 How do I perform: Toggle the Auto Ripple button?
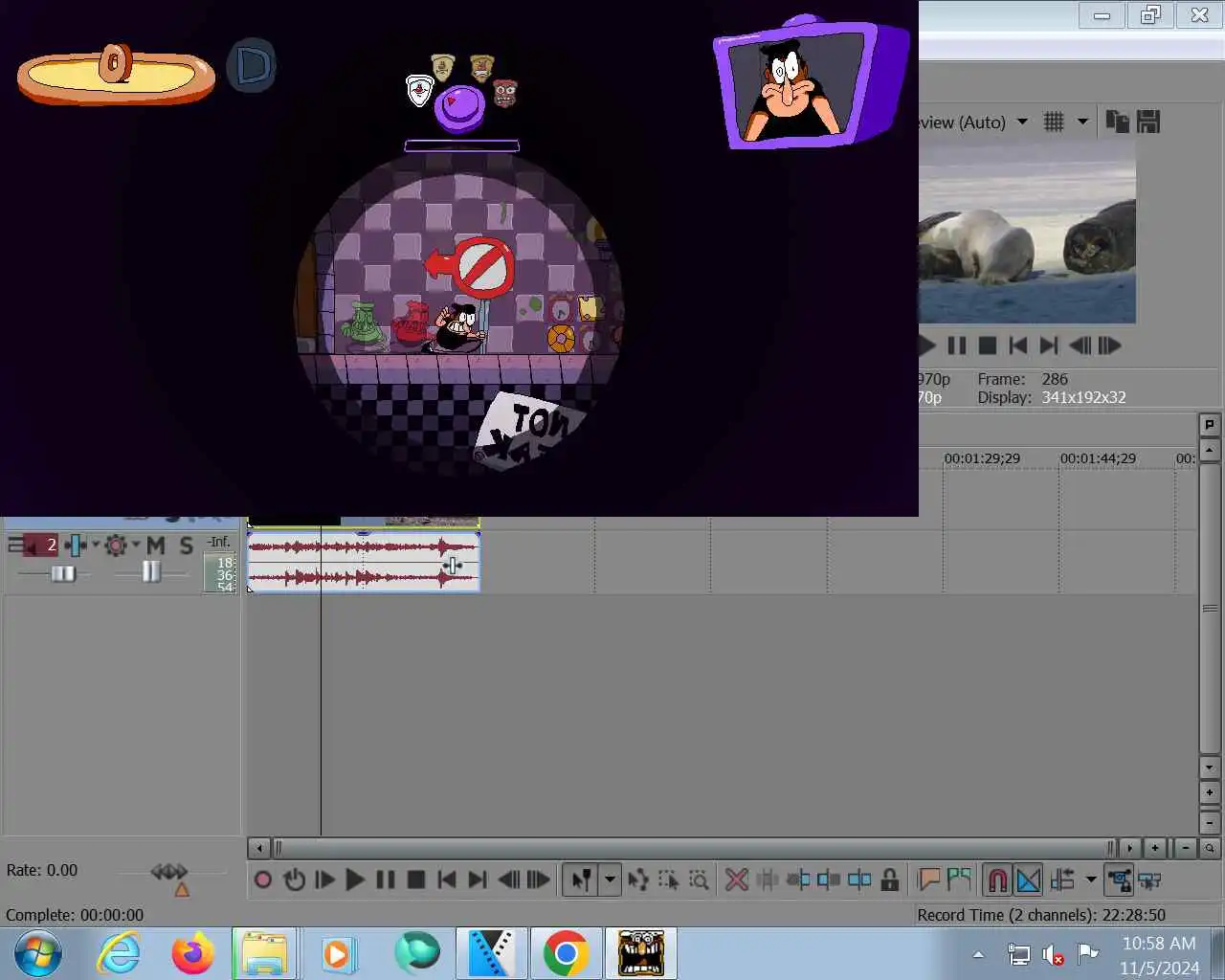point(1062,880)
